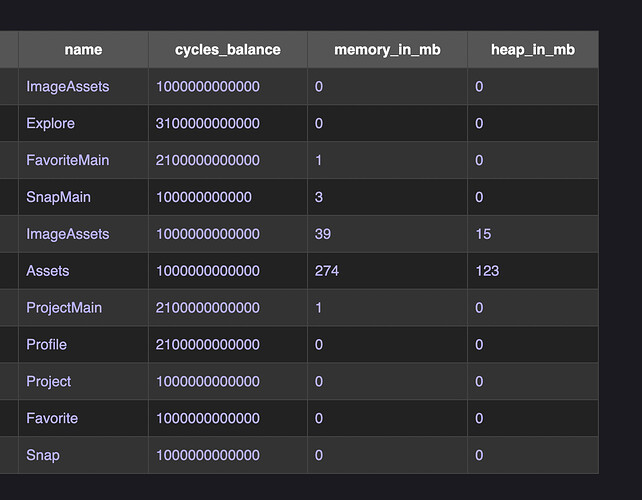The width and height of the screenshot is (642, 500).
Task: Click SnapMain memory value 3
Action: (x=319, y=197)
